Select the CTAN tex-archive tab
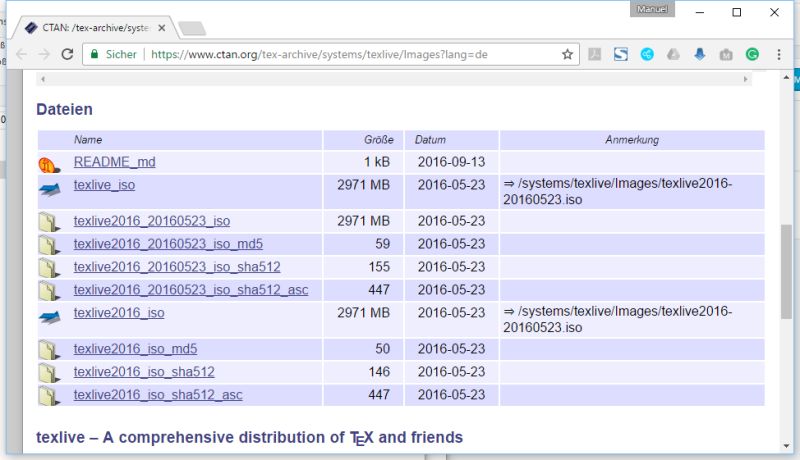The height and width of the screenshot is (460, 800). pos(95,28)
